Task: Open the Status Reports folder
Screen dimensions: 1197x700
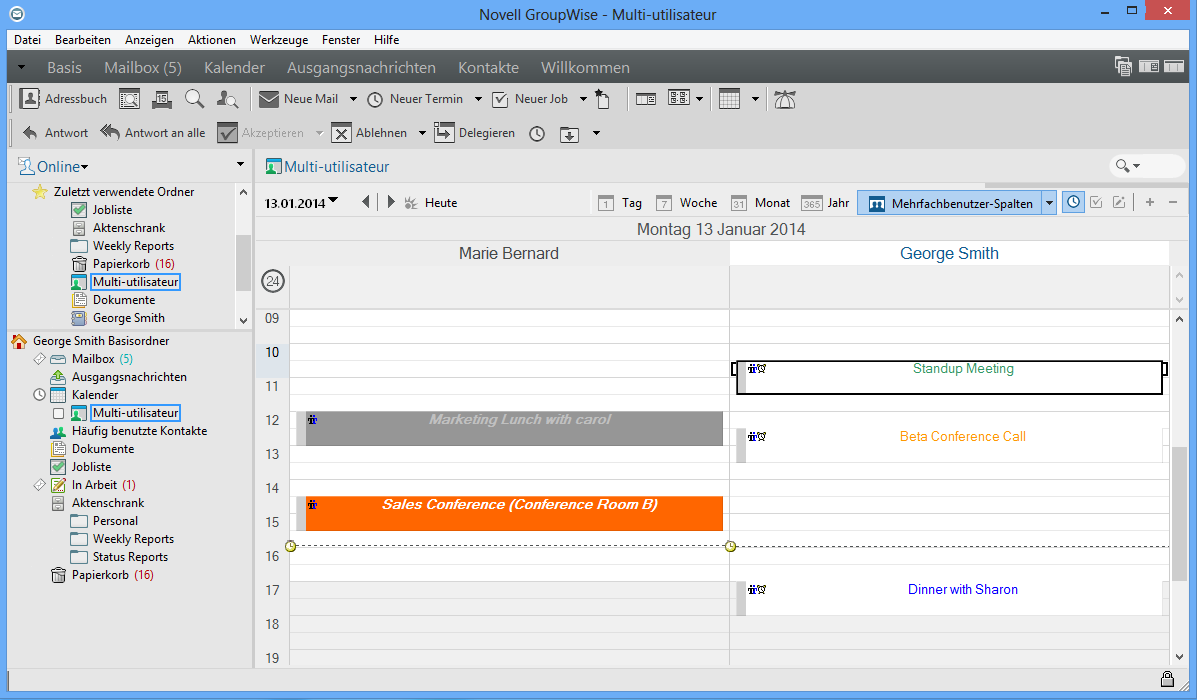Action: pyautogui.click(x=119, y=557)
